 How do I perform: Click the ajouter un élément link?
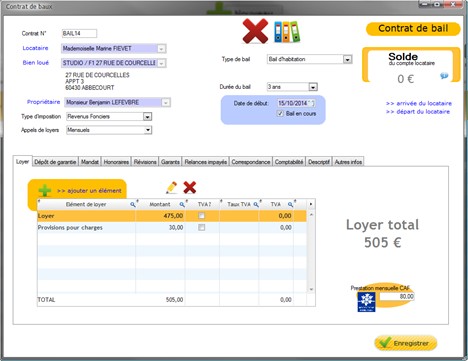(x=89, y=191)
